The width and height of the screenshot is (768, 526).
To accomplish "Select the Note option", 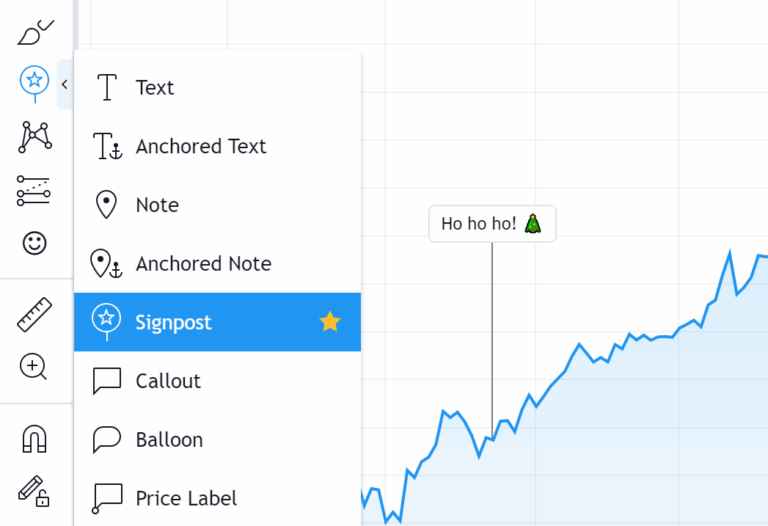I will (157, 205).
